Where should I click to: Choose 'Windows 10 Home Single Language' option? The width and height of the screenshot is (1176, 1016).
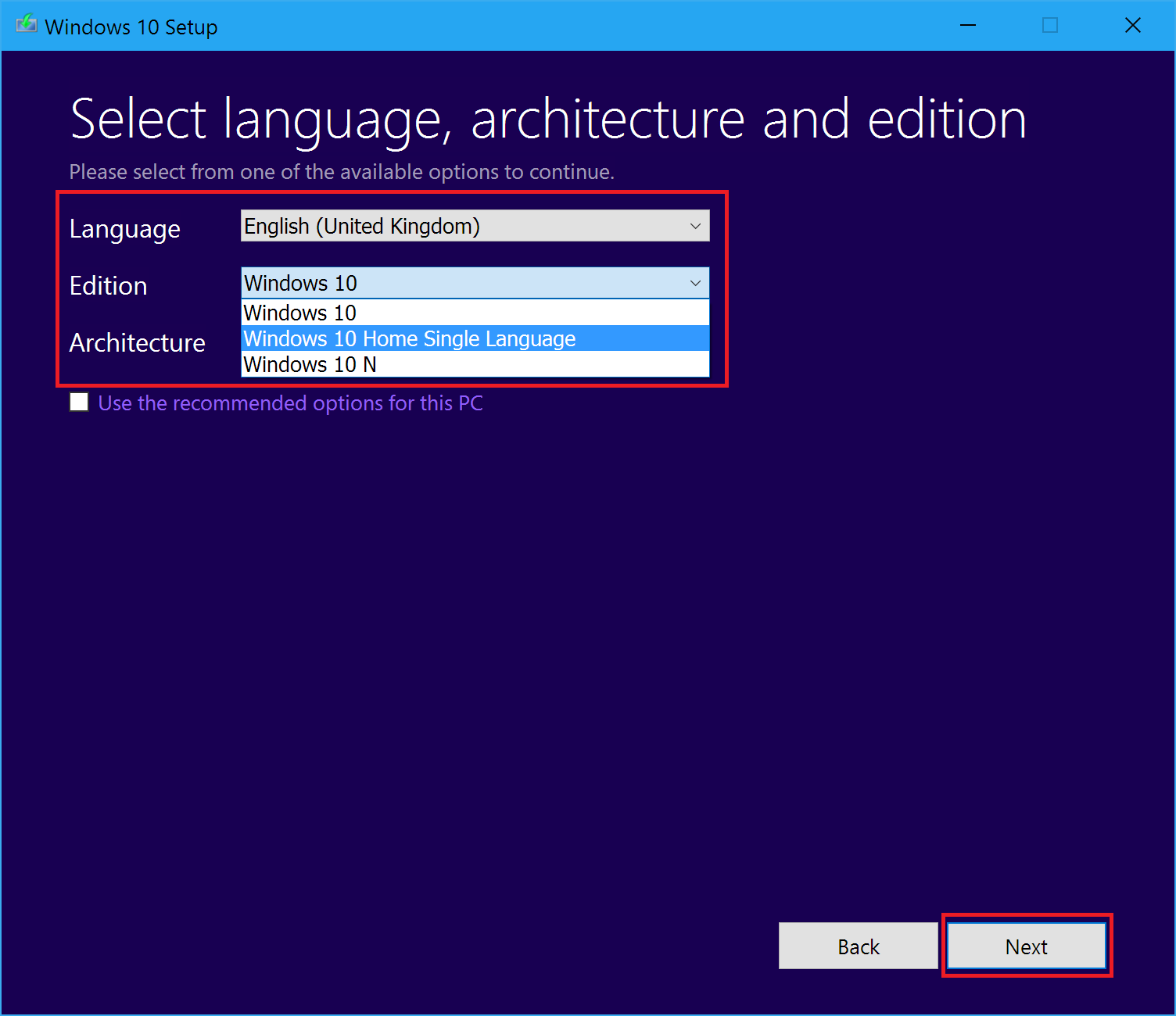[475, 338]
